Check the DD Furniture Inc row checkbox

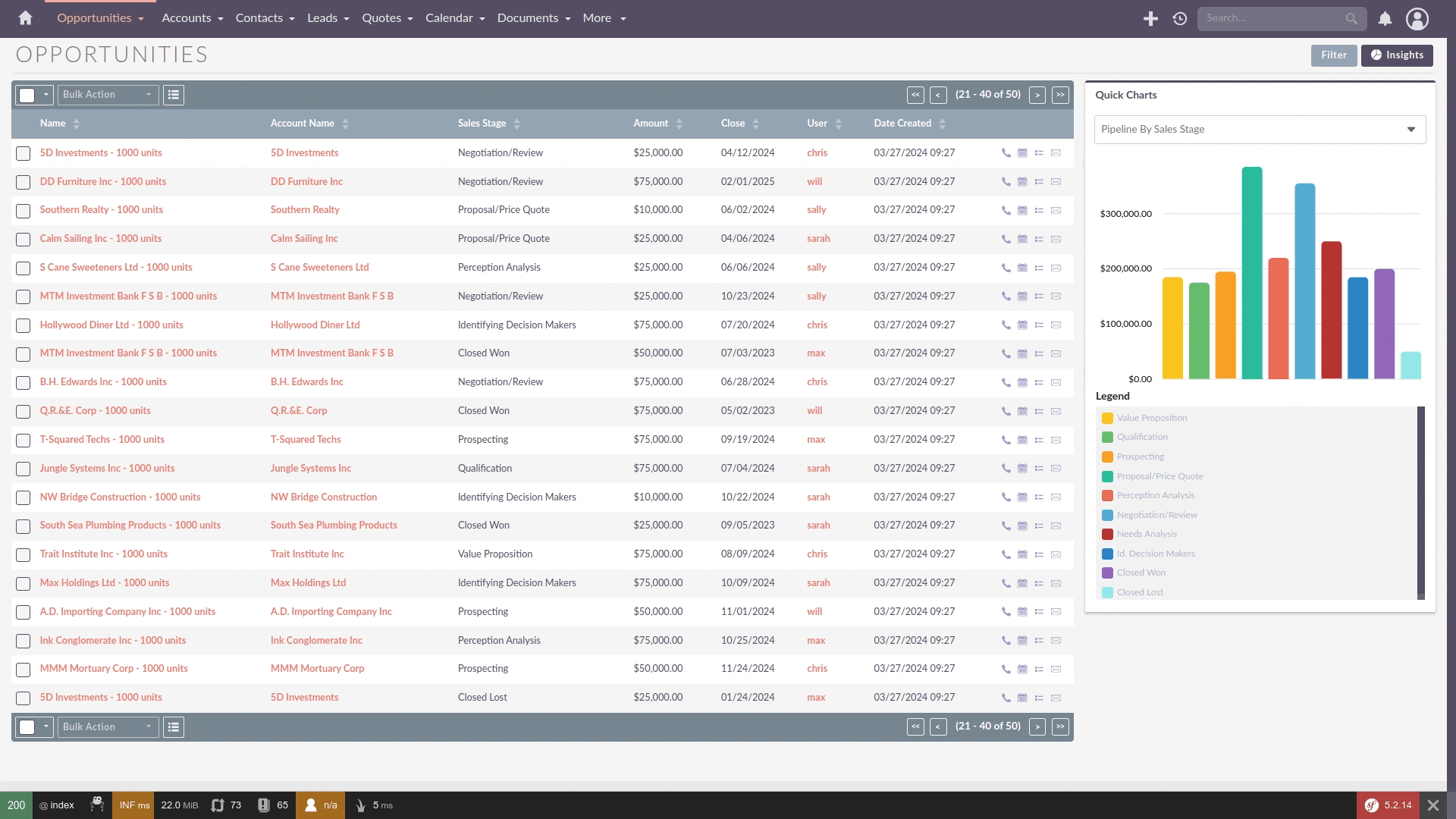pyautogui.click(x=24, y=182)
